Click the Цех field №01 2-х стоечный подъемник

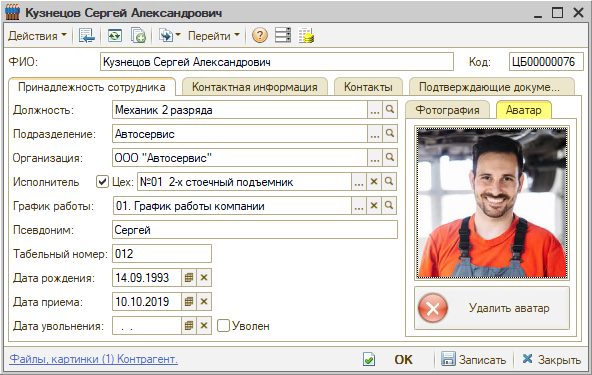click(x=245, y=182)
